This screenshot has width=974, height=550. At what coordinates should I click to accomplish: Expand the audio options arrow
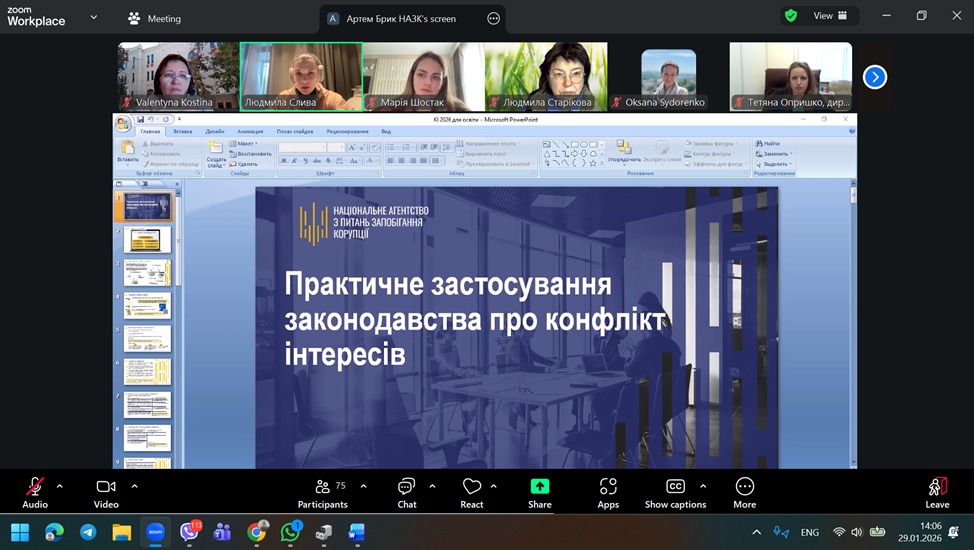[x=60, y=486]
